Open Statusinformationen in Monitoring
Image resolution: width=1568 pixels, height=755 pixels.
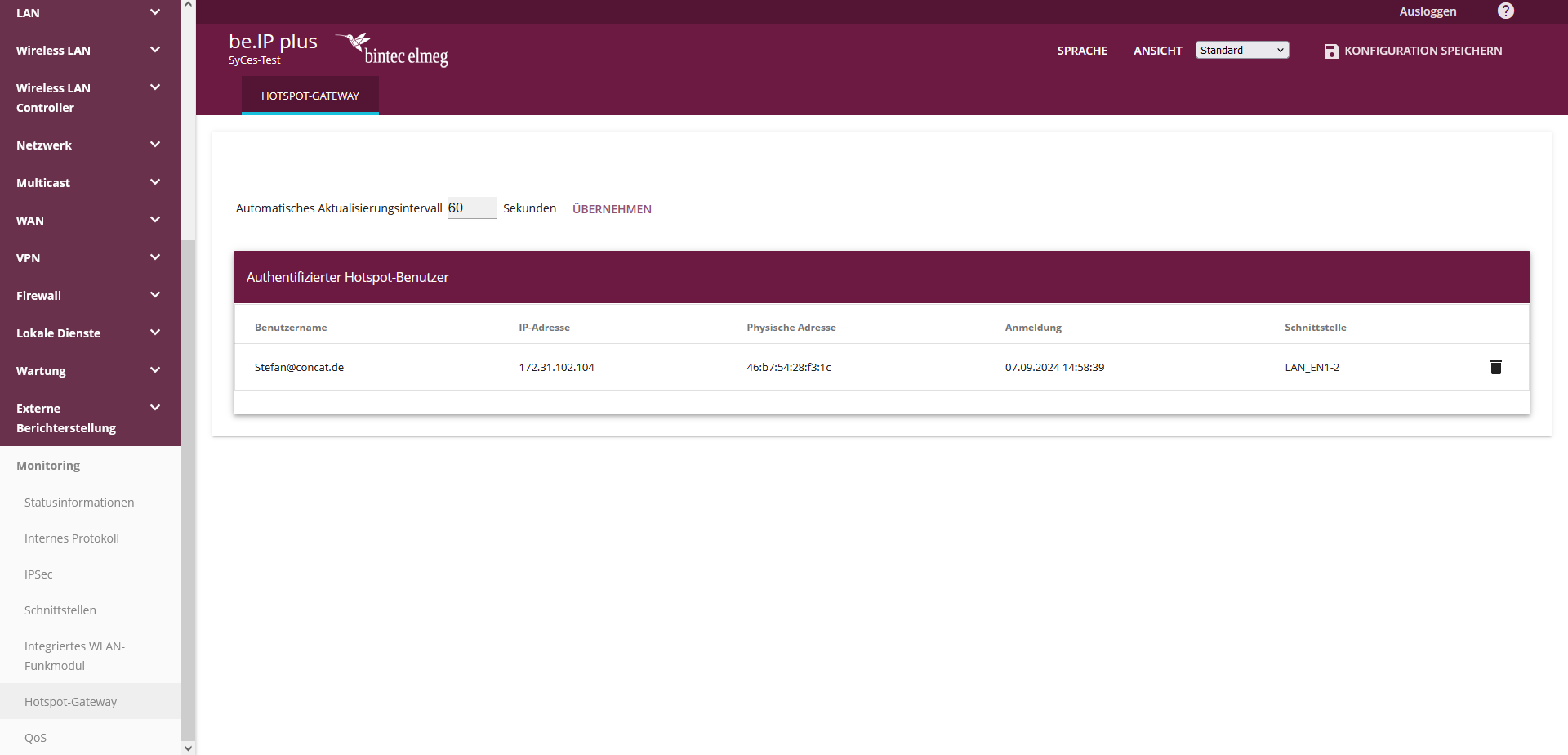(x=79, y=503)
